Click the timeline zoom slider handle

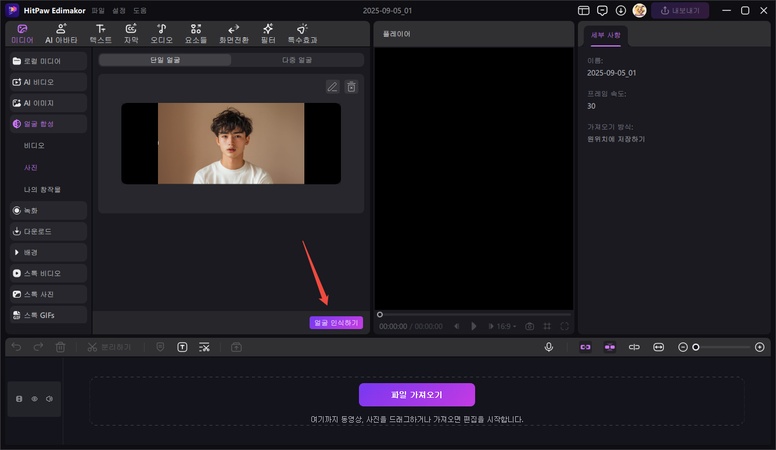[696, 347]
